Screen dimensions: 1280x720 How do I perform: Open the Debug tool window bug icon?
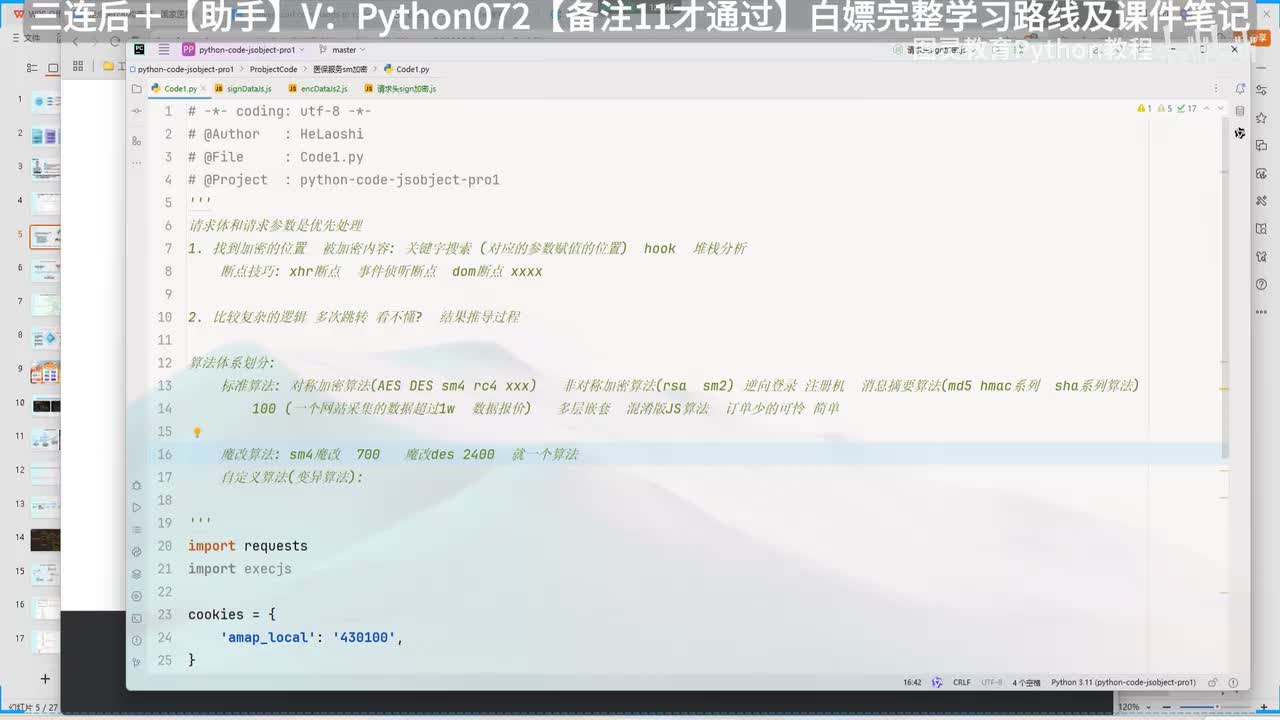(x=137, y=485)
